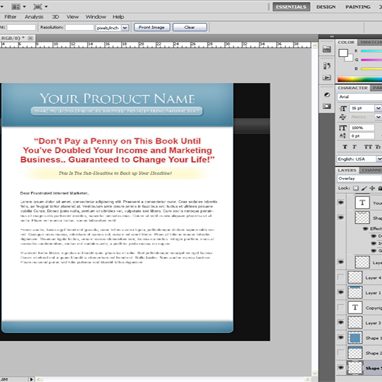Show the hidden Copyright text layer
Image resolution: width=382 pixels, height=382 pixels.
click(x=341, y=307)
